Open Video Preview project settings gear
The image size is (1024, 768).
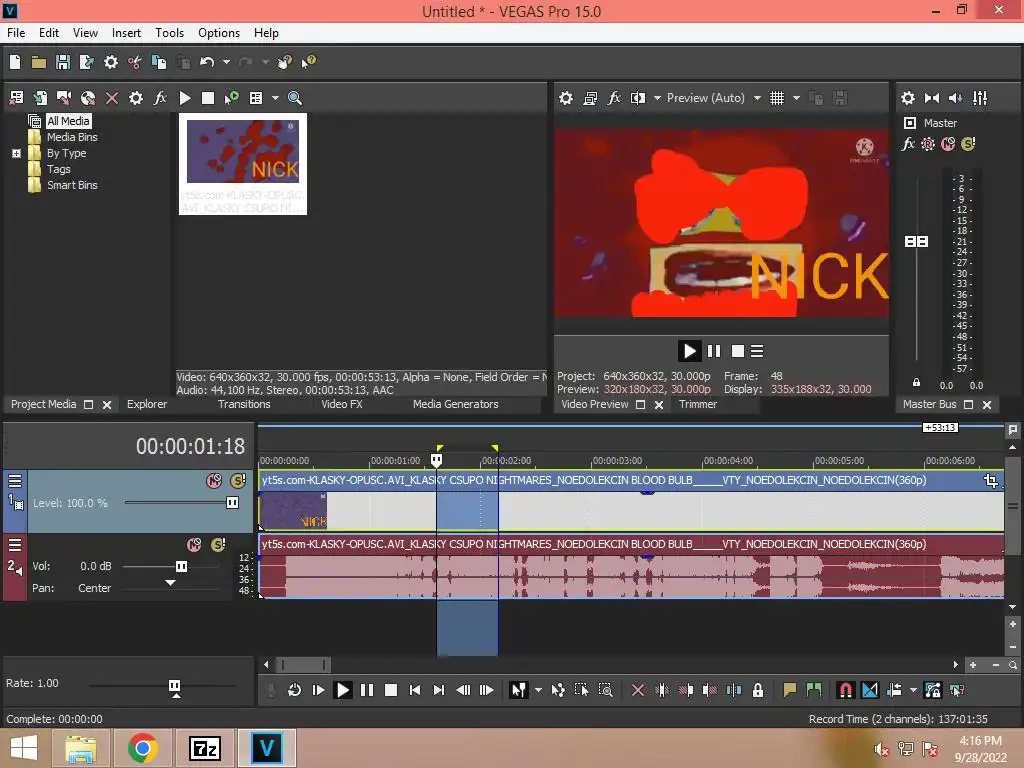point(566,98)
